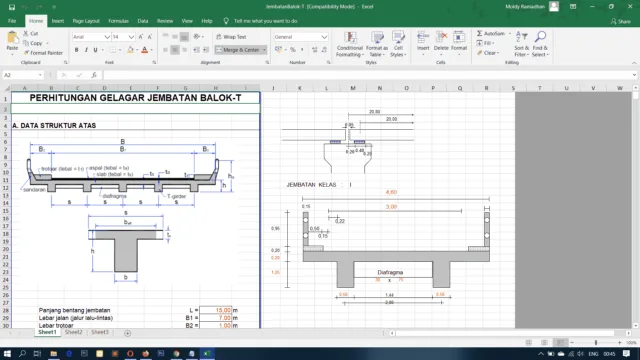Image resolution: width=640 pixels, height=360 pixels.
Task: Click the Cut scissors icon
Action: click(25, 33)
